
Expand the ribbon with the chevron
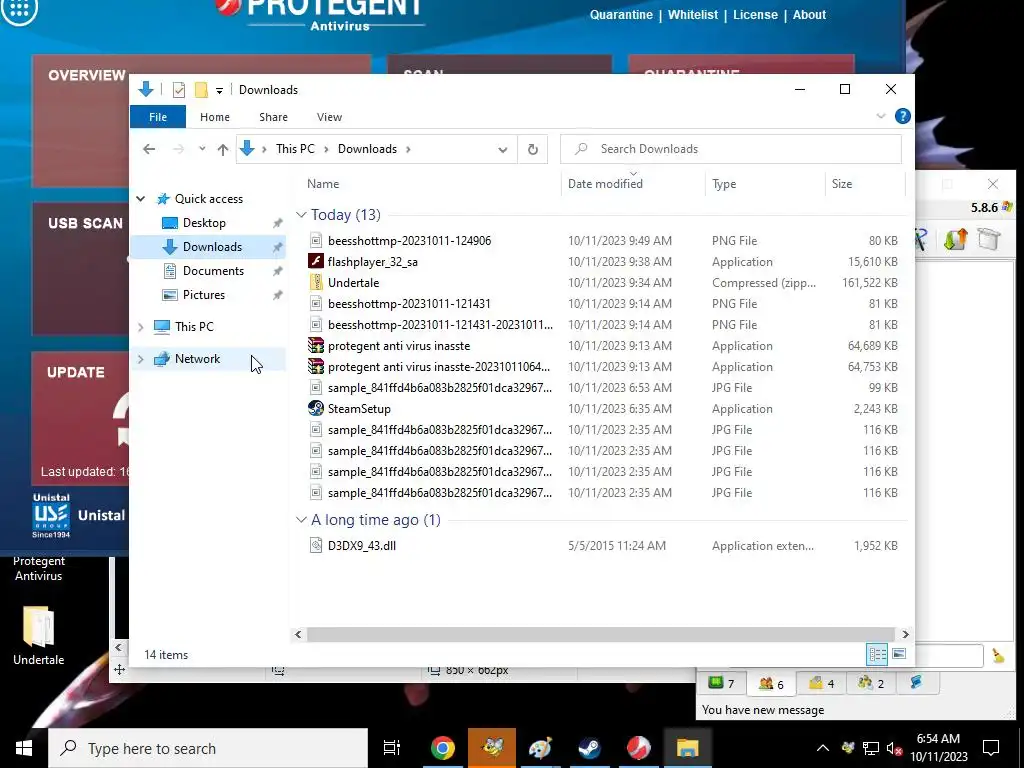click(881, 116)
